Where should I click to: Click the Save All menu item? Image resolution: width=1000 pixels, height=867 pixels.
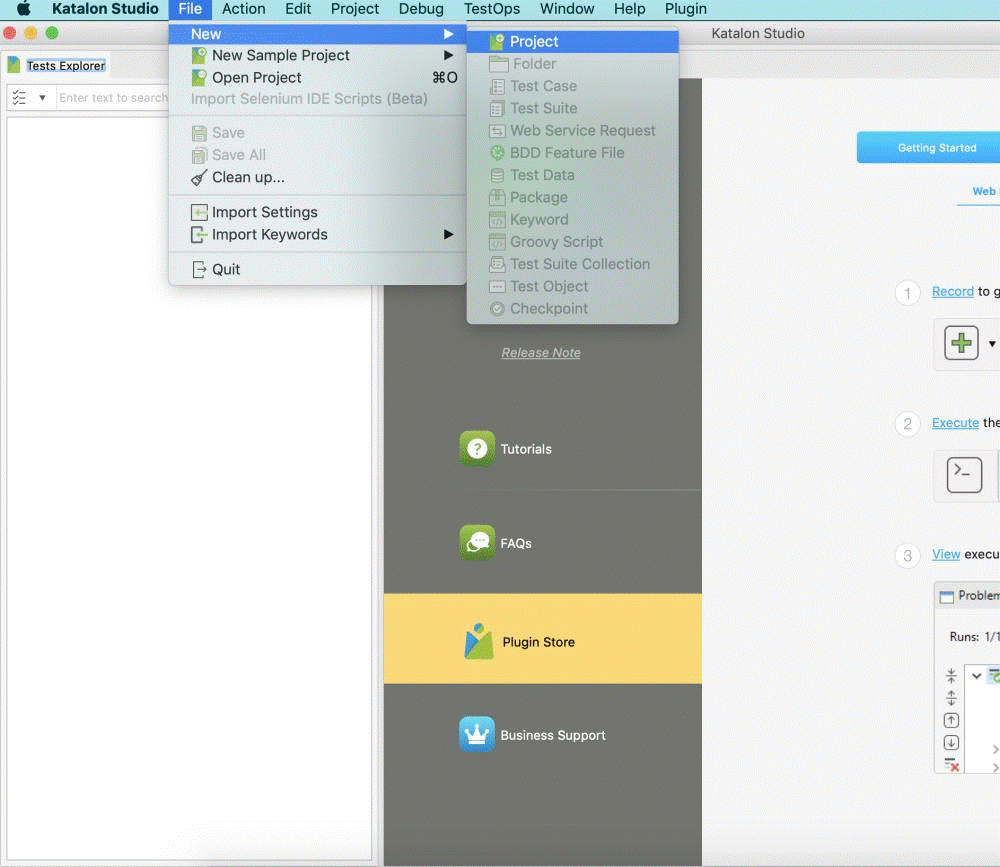318,155
